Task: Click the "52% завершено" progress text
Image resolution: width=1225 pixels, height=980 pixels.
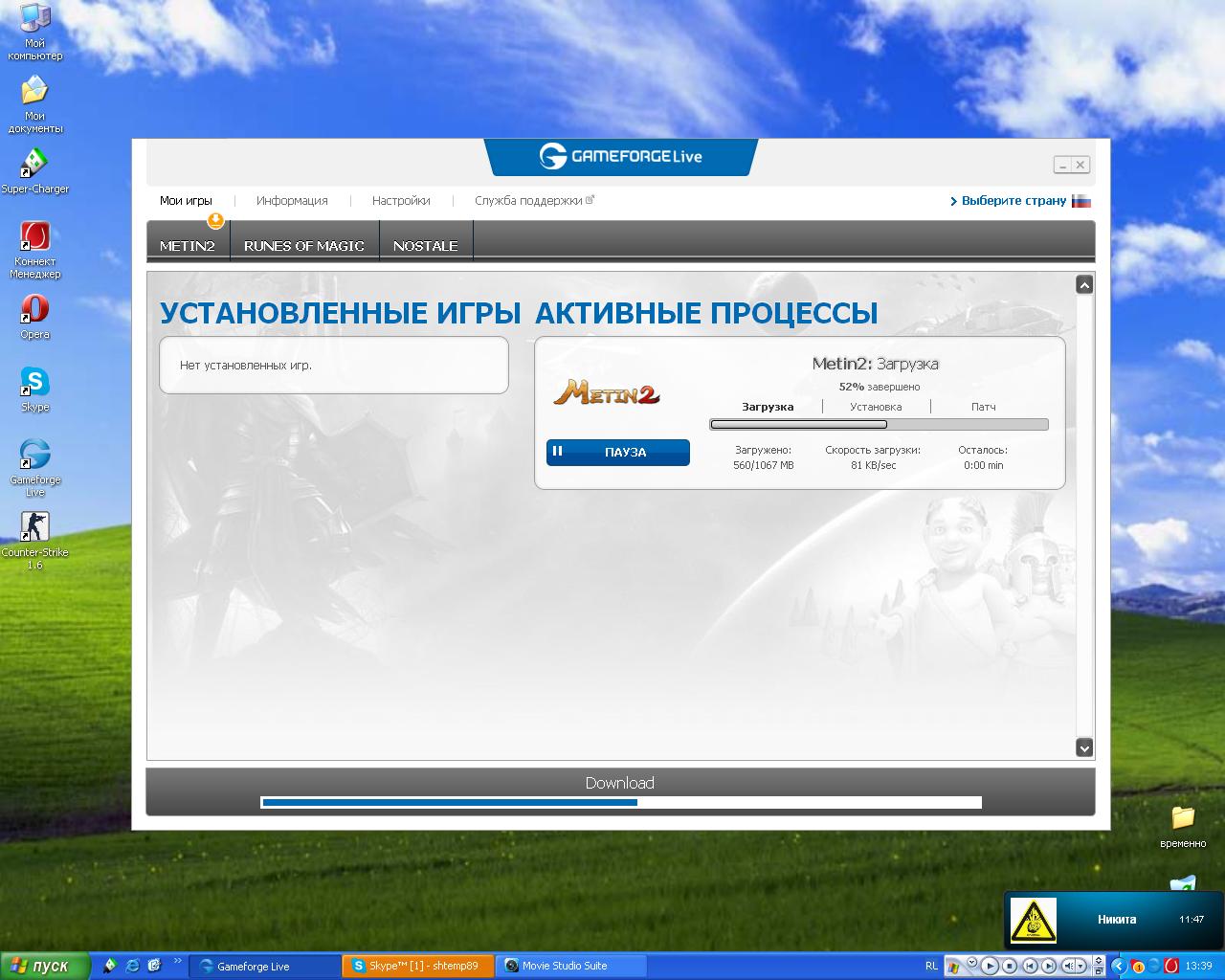Action: click(x=880, y=387)
